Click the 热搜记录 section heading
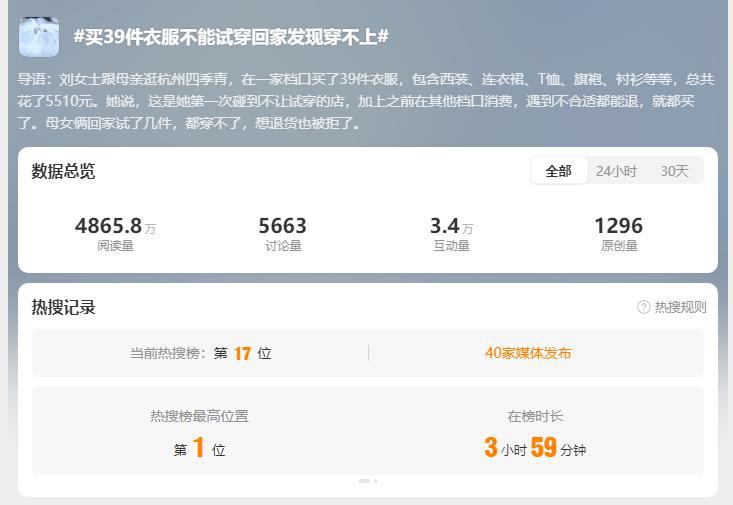Image resolution: width=733 pixels, height=505 pixels. pyautogui.click(x=64, y=308)
